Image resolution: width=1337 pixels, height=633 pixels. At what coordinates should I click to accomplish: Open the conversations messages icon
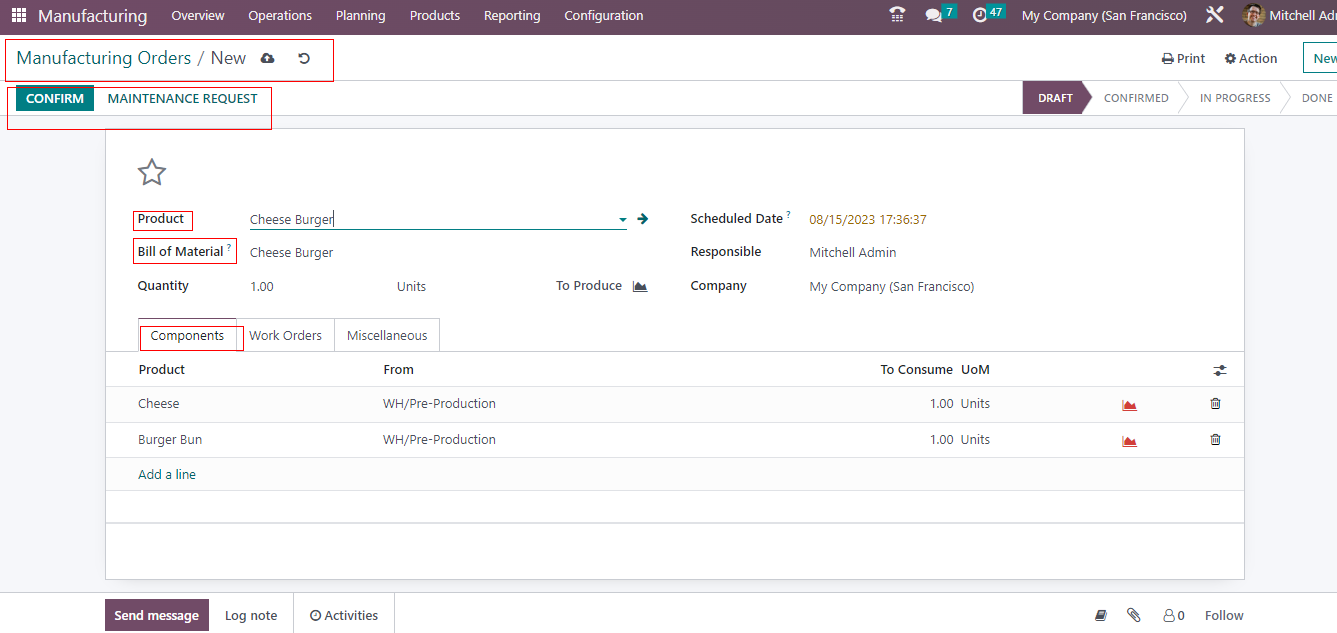click(934, 16)
